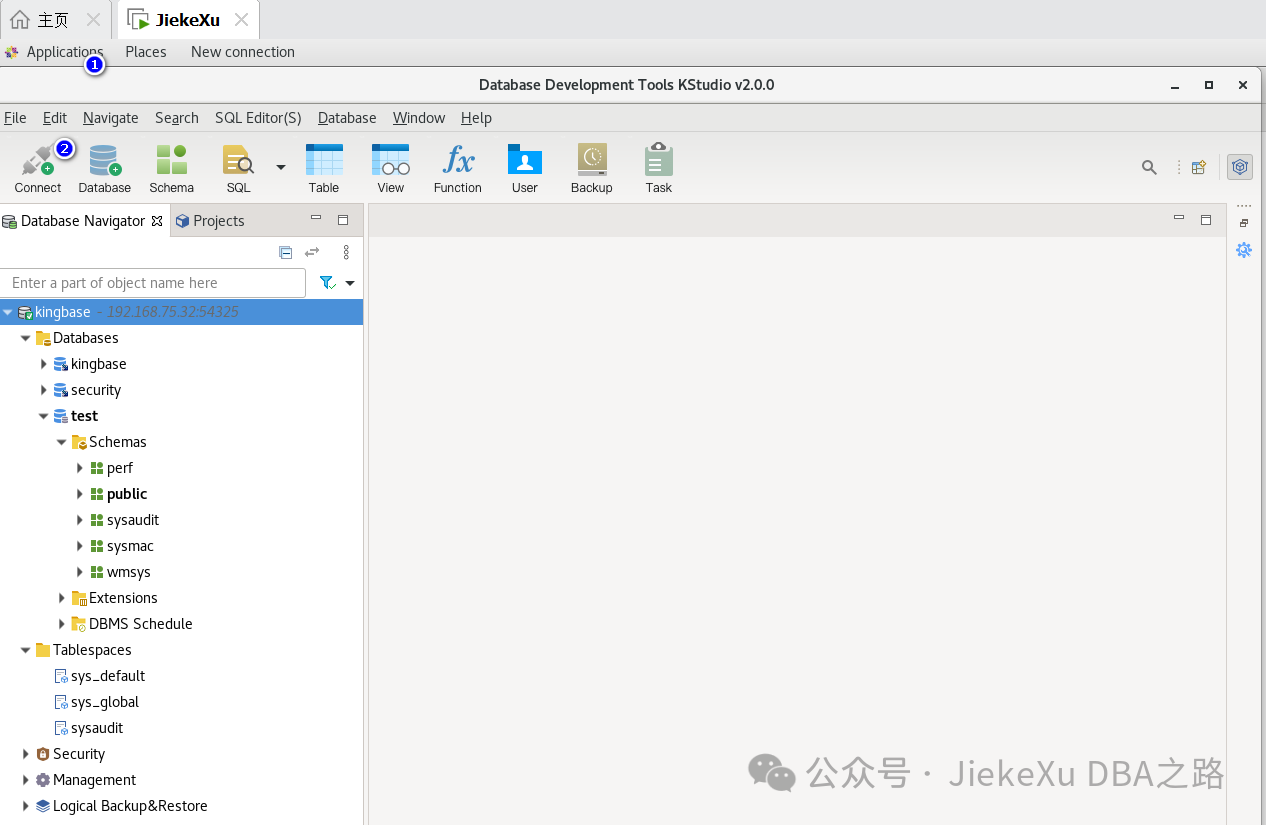Toggle link with editor in navigator
1266x825 pixels.
pos(312,252)
